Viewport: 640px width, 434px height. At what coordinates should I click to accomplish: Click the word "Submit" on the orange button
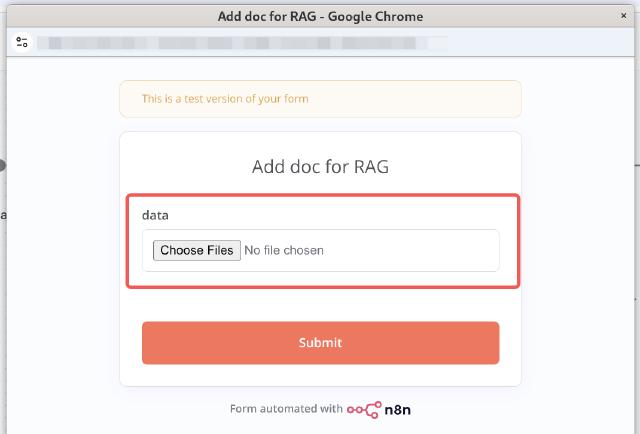coord(320,343)
